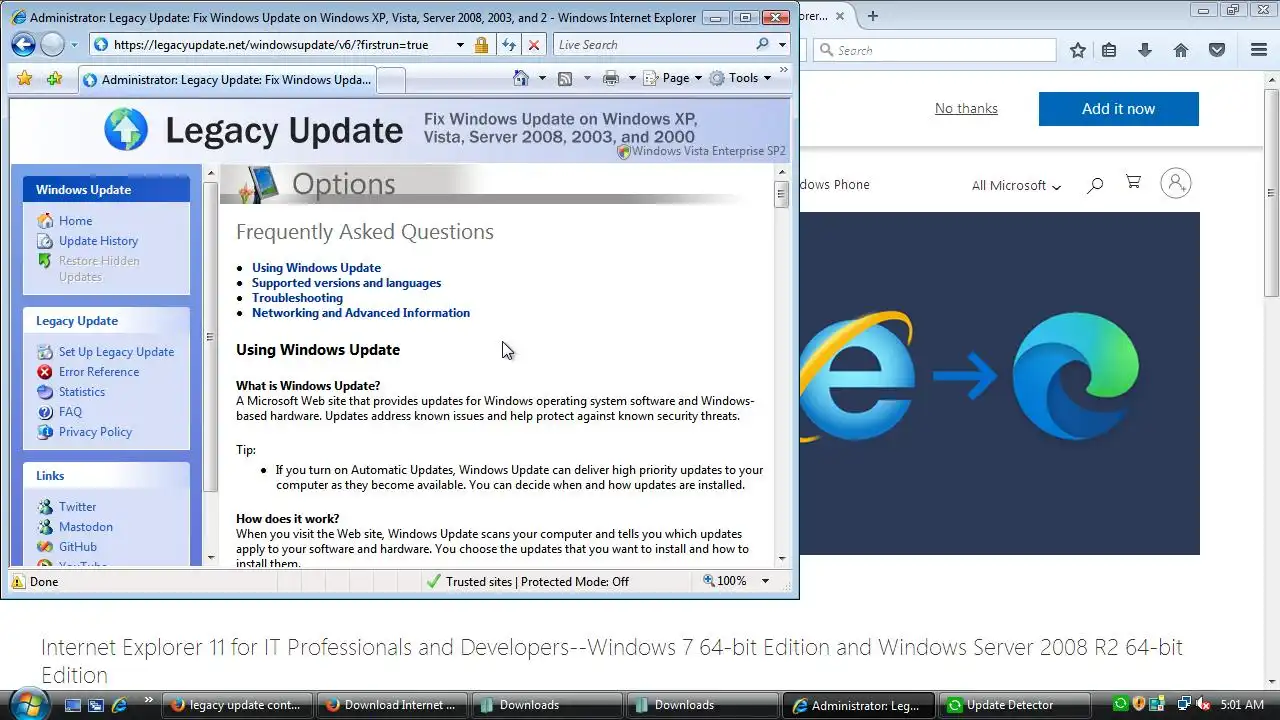Click the Microsoft site search magnifier
1280x720 pixels.
tap(1095, 184)
